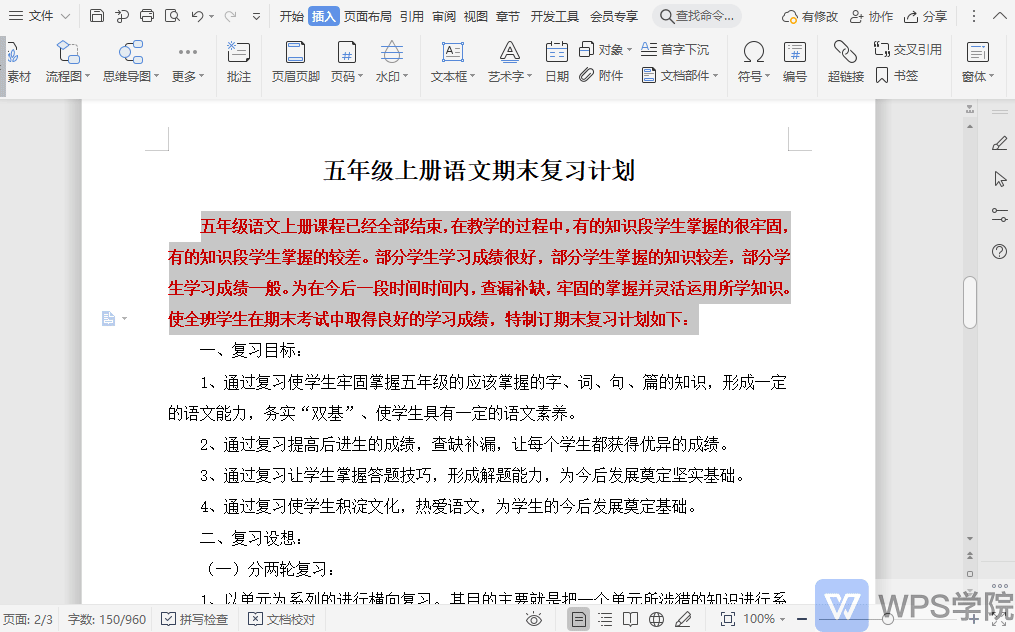
Task: Click the 窗体 form icon
Action: coord(977,52)
